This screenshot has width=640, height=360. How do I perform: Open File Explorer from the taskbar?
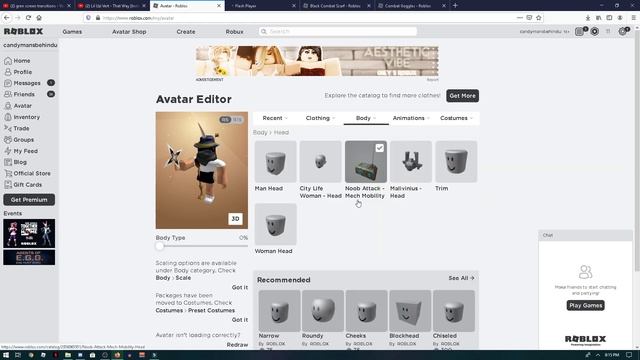(x=68, y=355)
